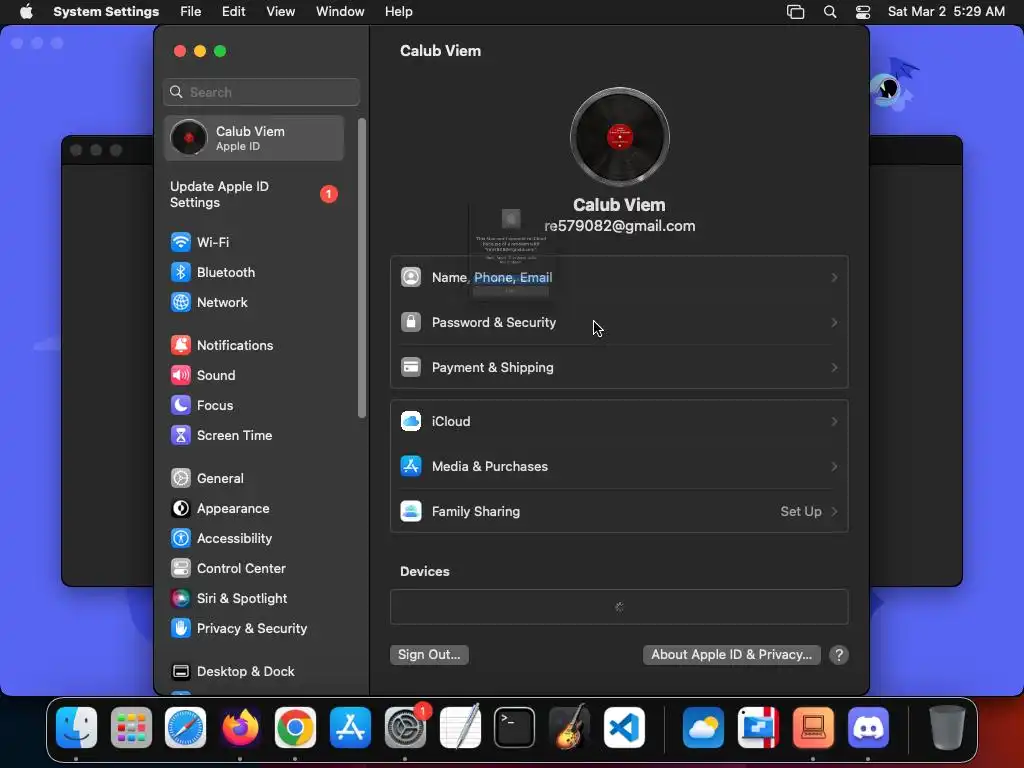This screenshot has height=768, width=1024.
Task: Open Siri & Spotlight icon
Action: [180, 599]
